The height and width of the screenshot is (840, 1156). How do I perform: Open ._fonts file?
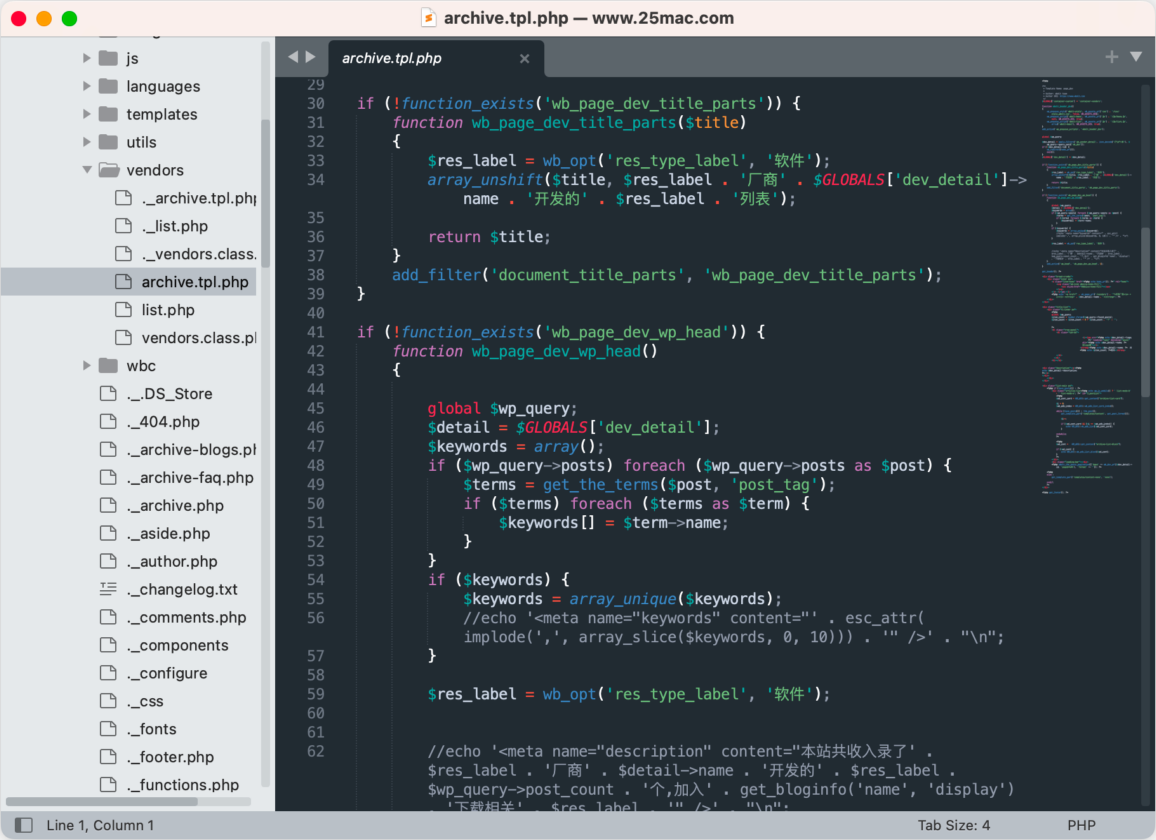(x=151, y=729)
